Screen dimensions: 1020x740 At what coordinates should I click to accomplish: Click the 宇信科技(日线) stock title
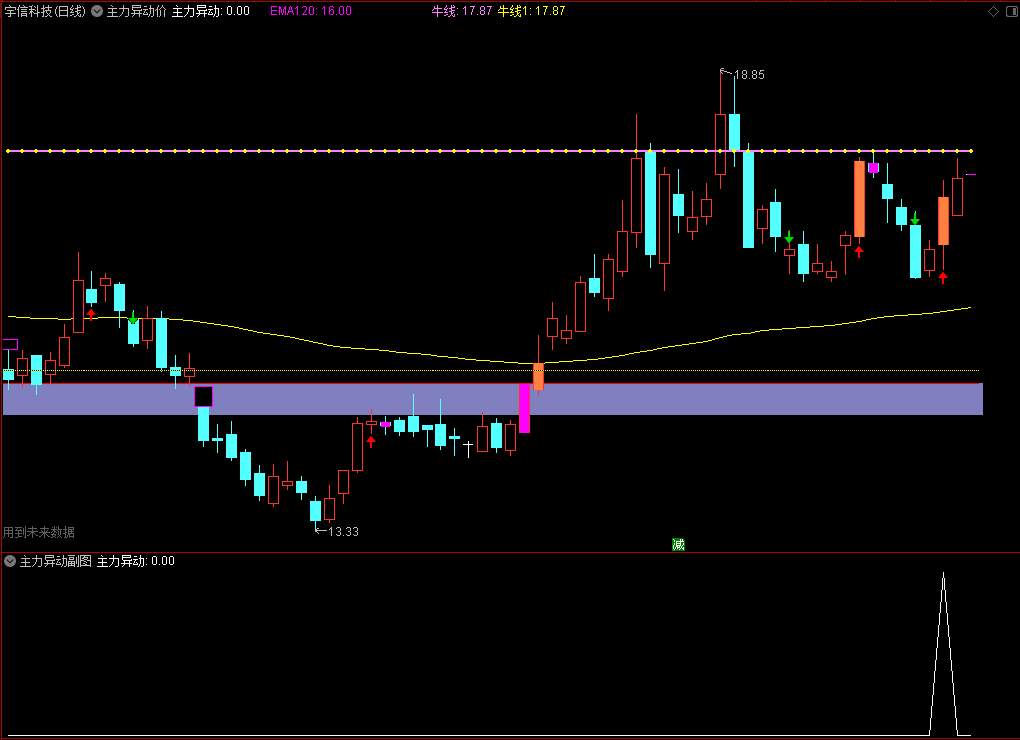coord(45,11)
